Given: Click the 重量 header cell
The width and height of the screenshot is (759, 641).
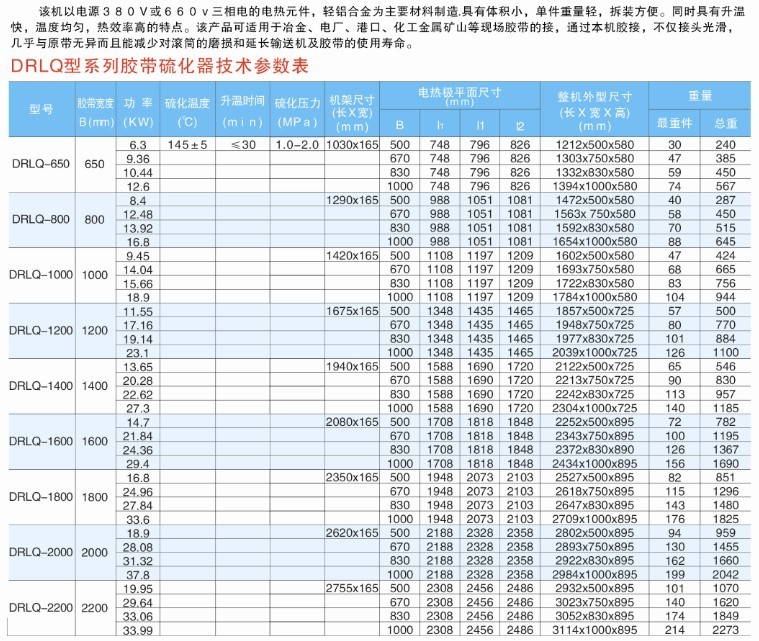Looking at the screenshot, I should [700, 96].
